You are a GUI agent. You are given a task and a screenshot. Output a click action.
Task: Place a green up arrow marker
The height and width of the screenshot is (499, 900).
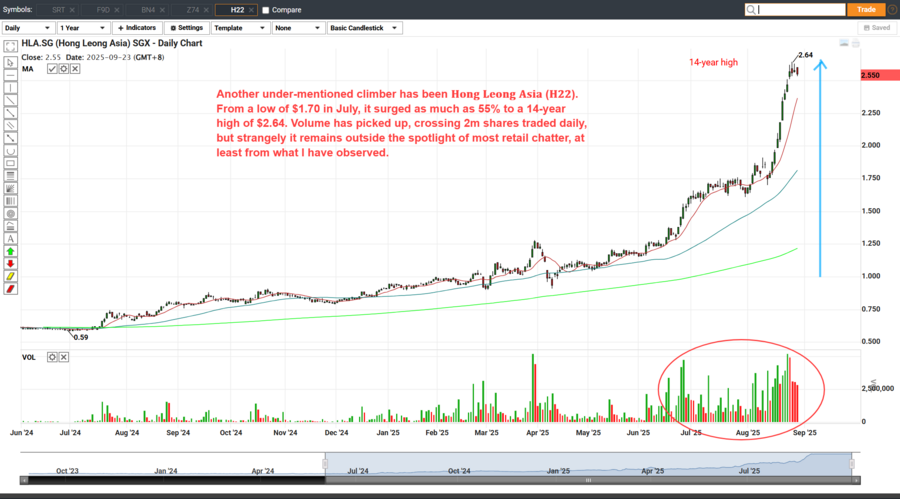coord(10,252)
